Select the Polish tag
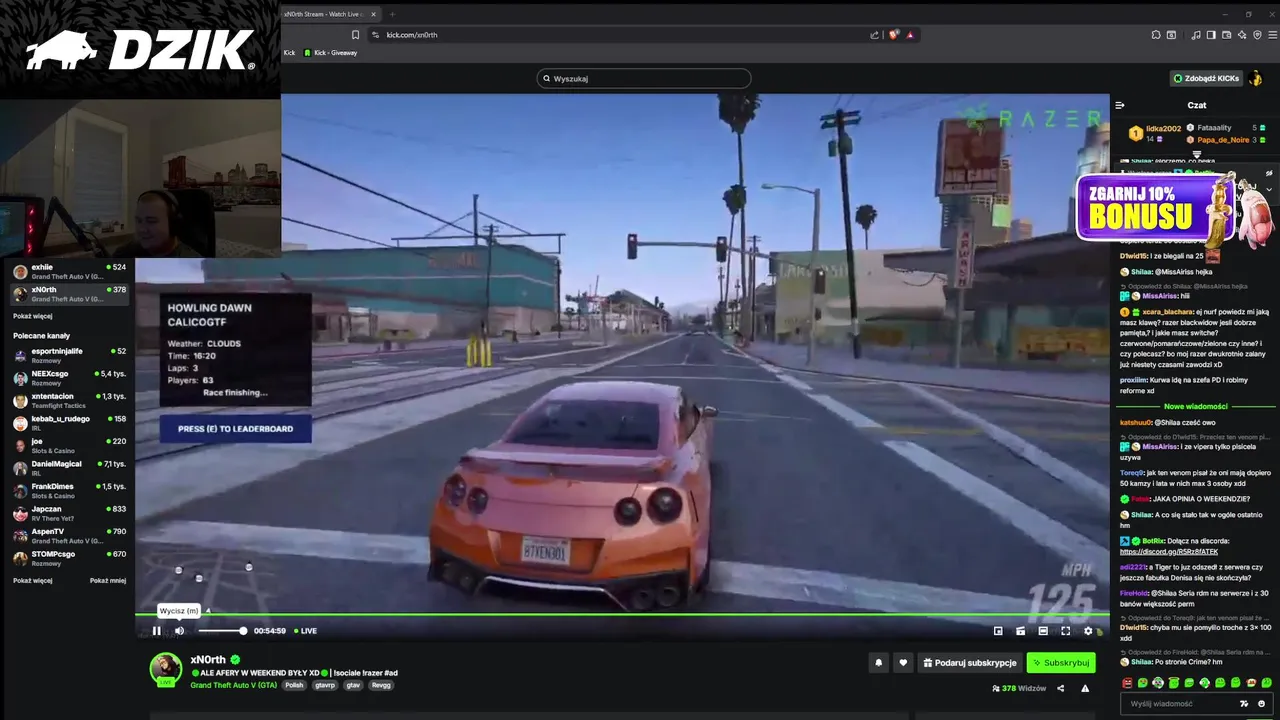Screen dimensions: 1280x720 click(294, 685)
